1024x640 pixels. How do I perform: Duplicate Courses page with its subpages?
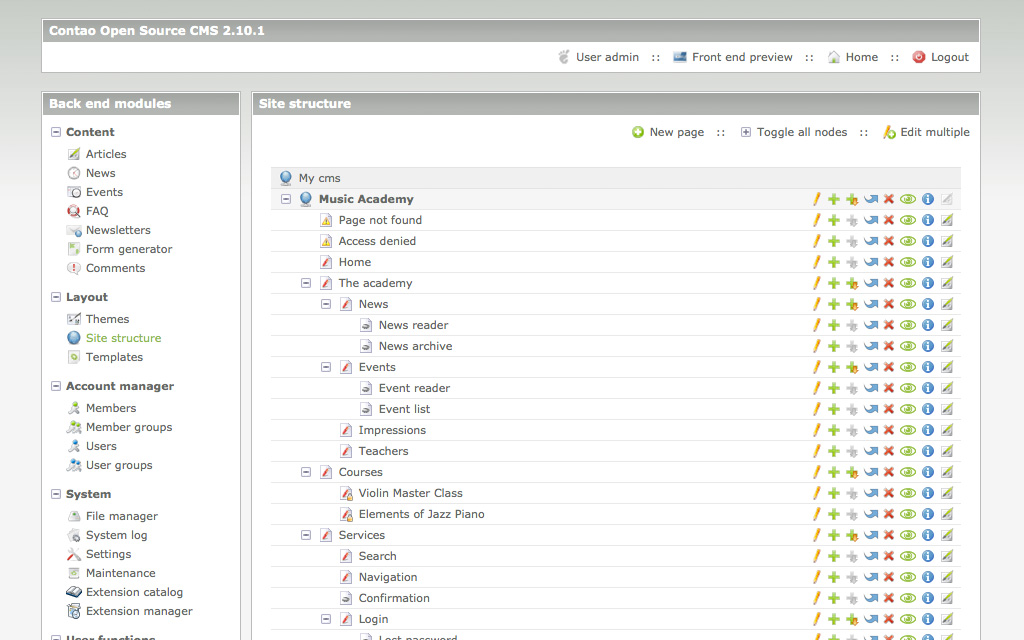tap(852, 472)
